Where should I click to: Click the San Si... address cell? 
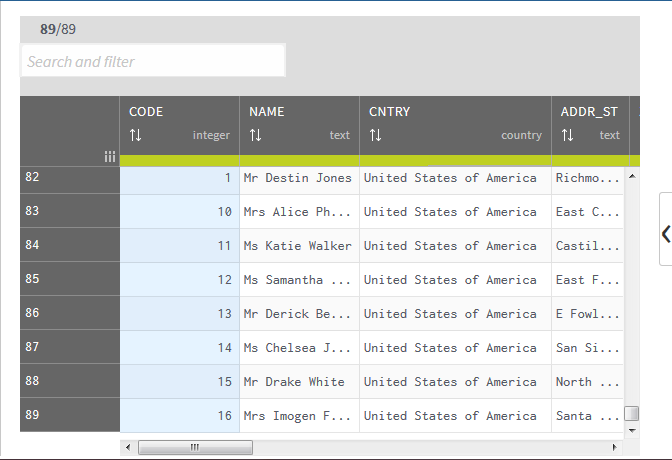tap(587, 347)
